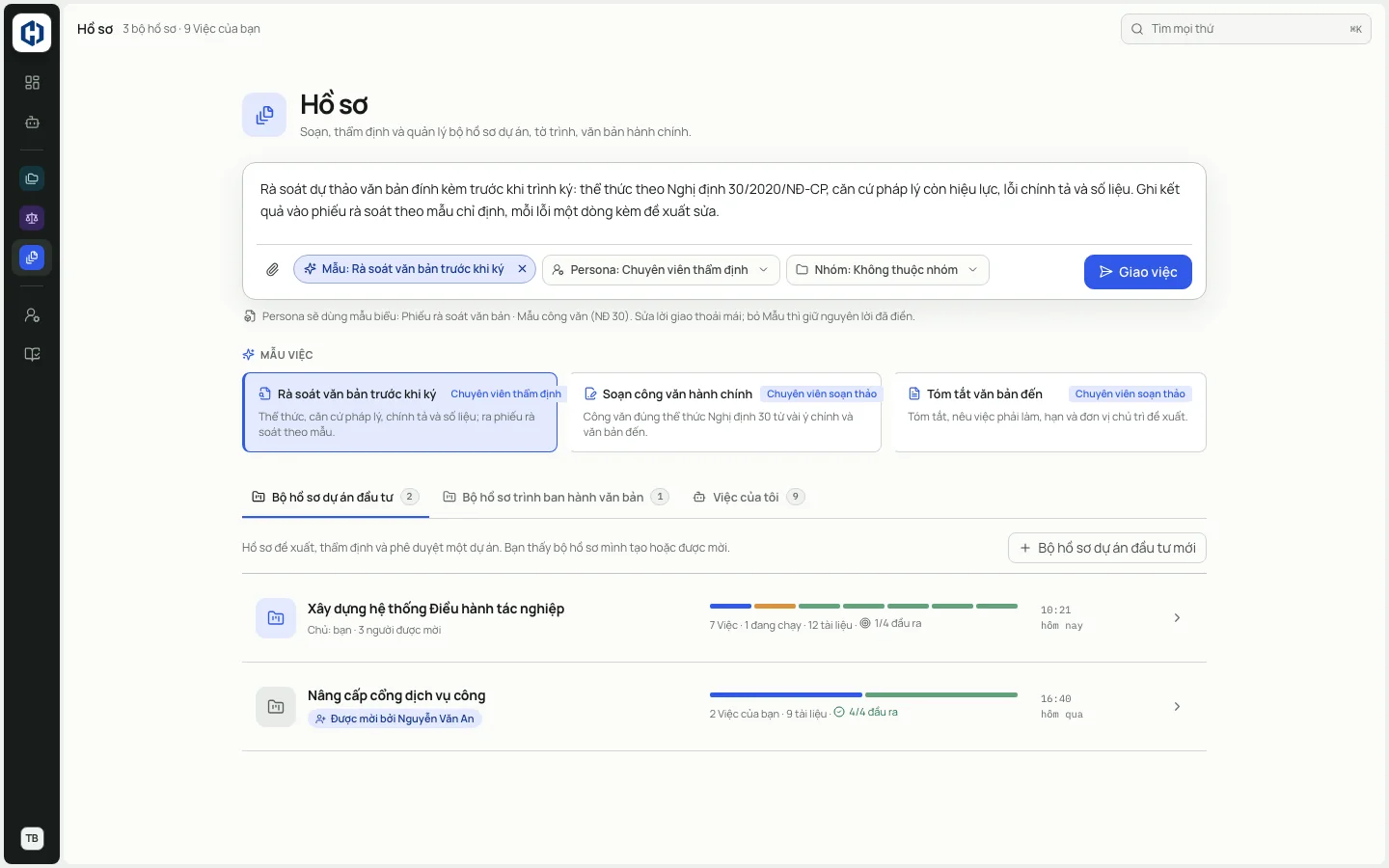Image resolution: width=1389 pixels, height=868 pixels.
Task: Switch to Việc của tôi tab
Action: (x=749, y=497)
